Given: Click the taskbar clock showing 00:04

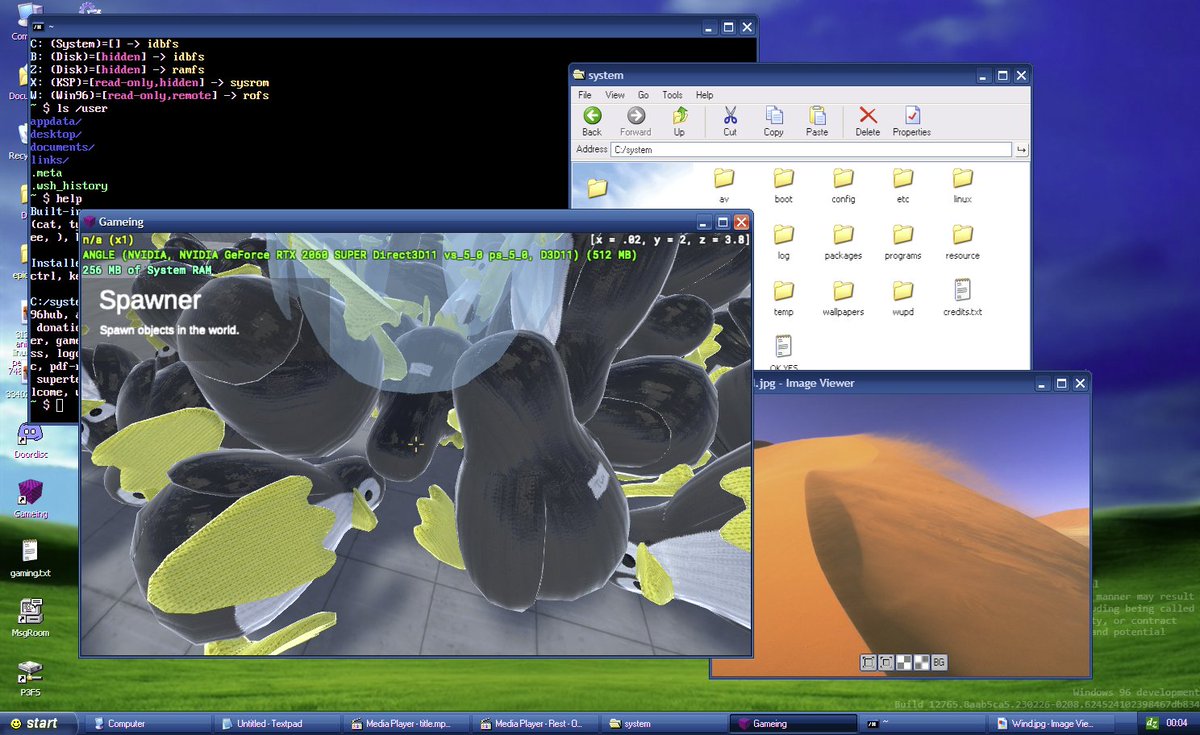Looking at the screenshot, I should click(1176, 723).
